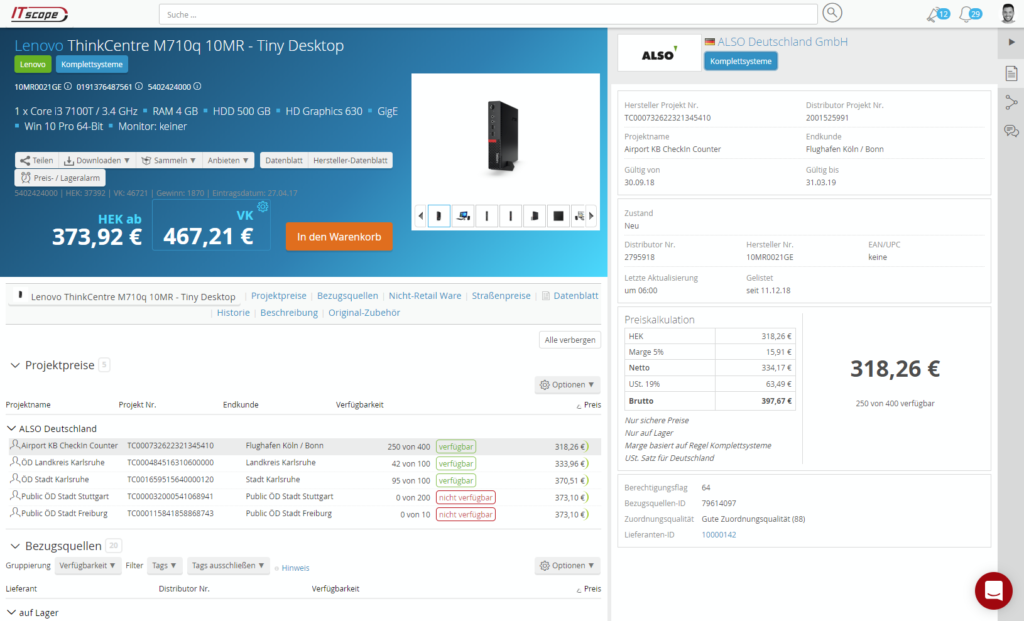Click the main product image
Viewport: 1024px width, 621px height.
(x=504, y=136)
